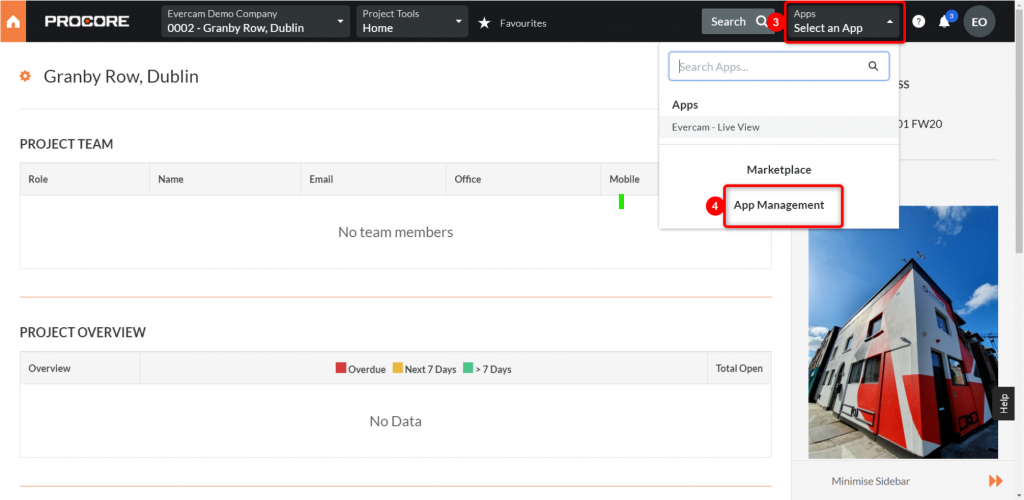Open the notifications bell

[944, 22]
